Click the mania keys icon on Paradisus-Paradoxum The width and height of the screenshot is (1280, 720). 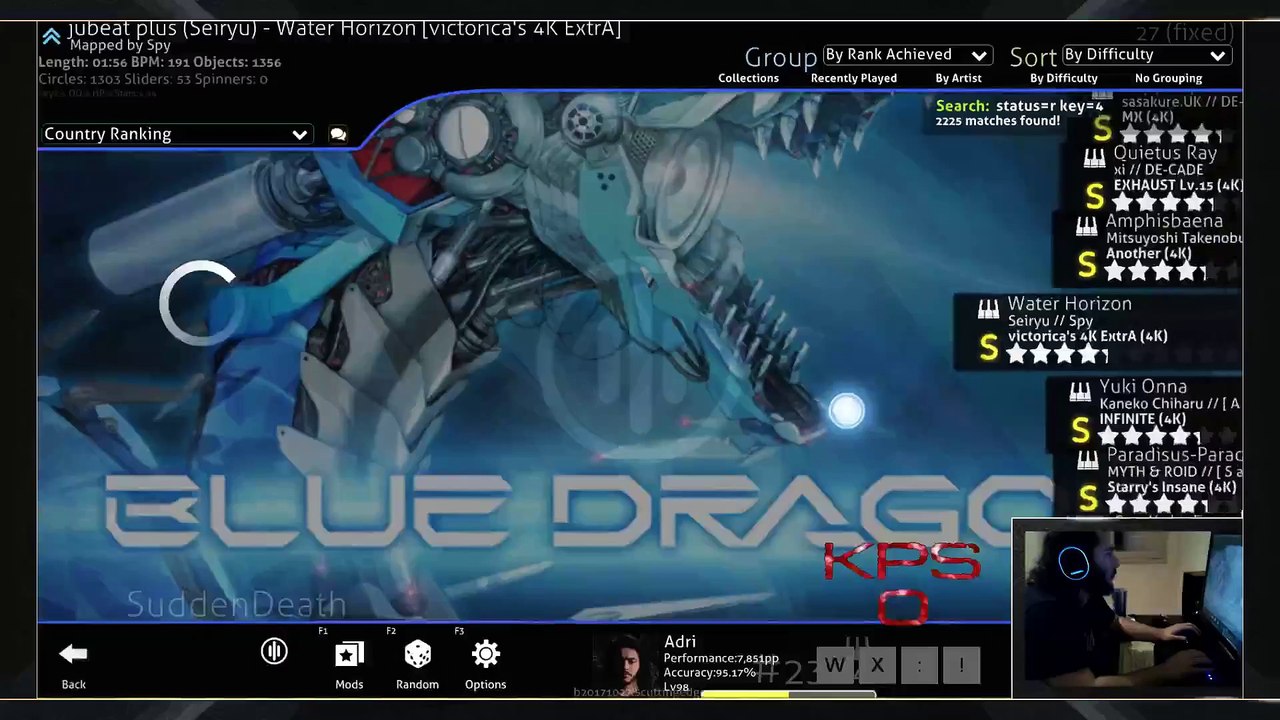click(x=1087, y=460)
